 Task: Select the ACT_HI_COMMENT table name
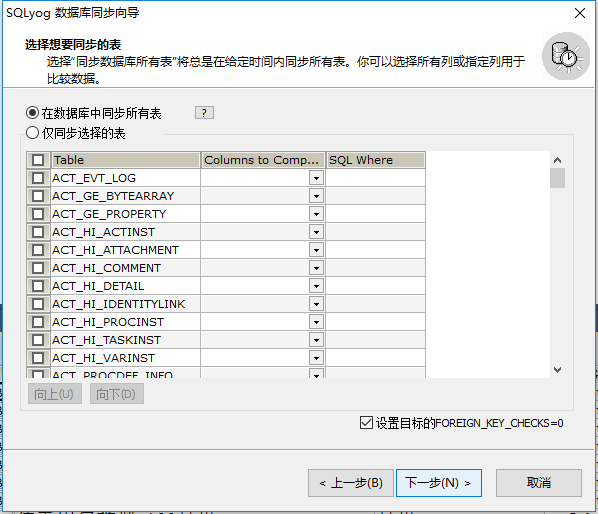106,268
